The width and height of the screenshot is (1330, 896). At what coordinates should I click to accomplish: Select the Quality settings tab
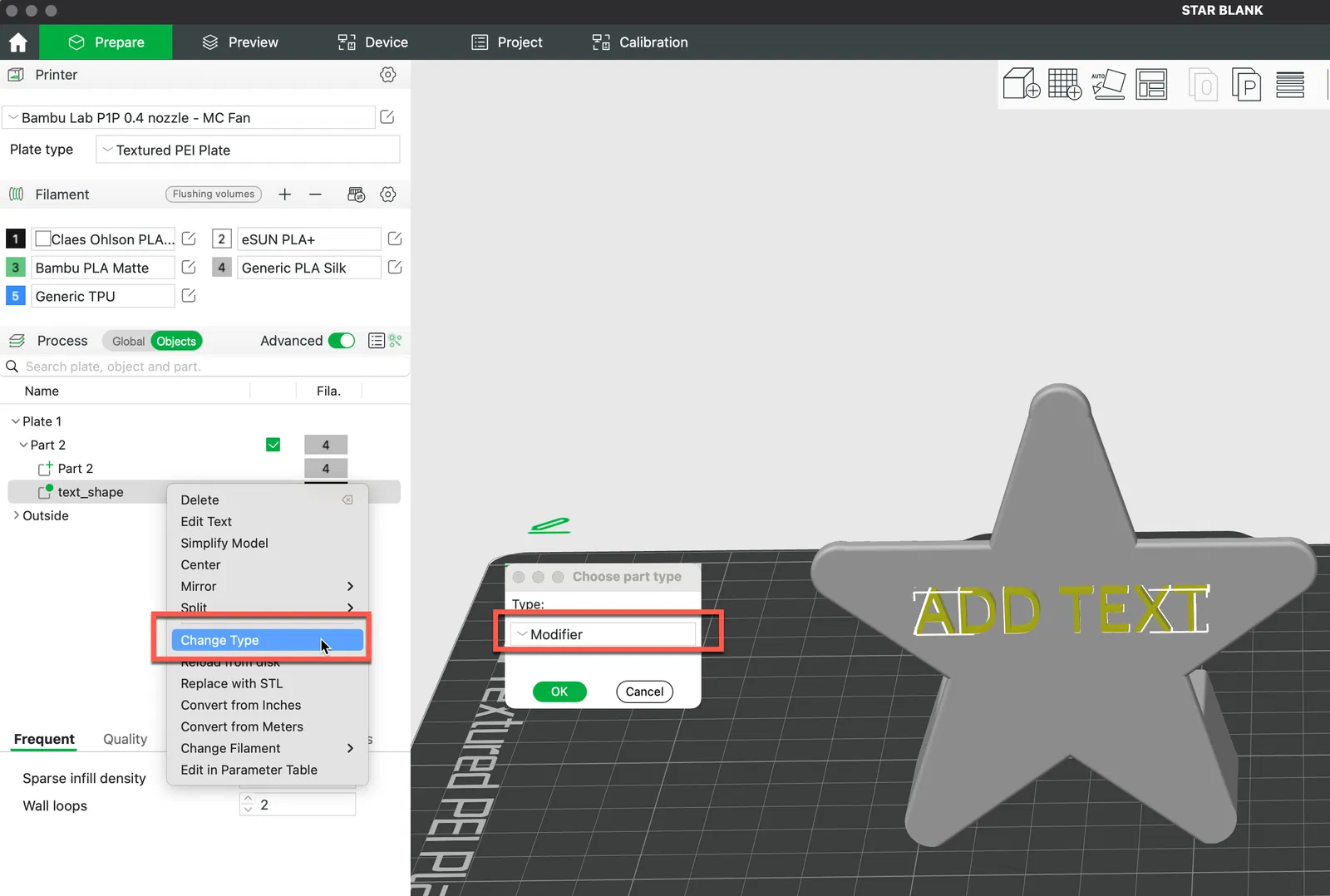pos(125,740)
